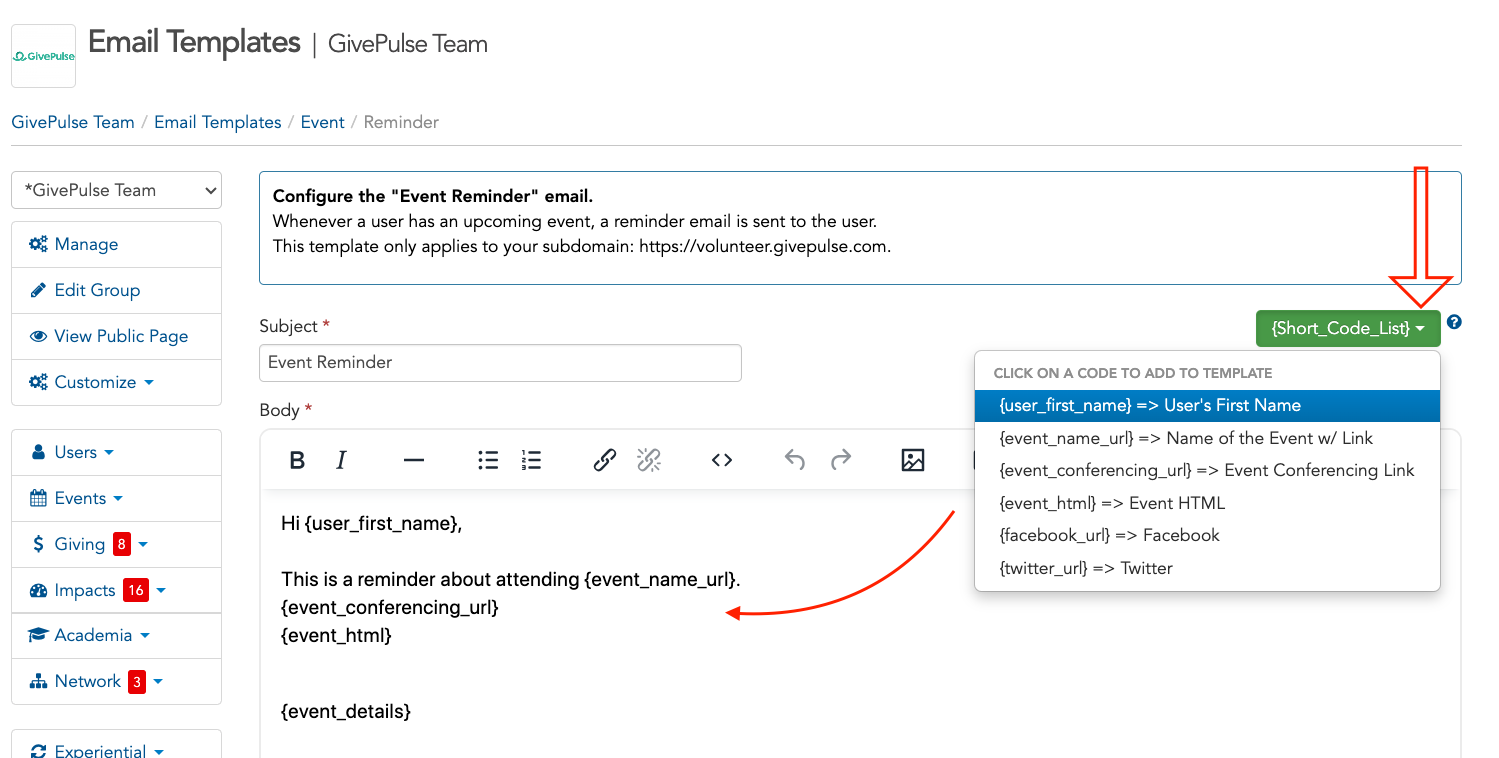Go to View Public Page
The image size is (1499, 758).
[121, 336]
